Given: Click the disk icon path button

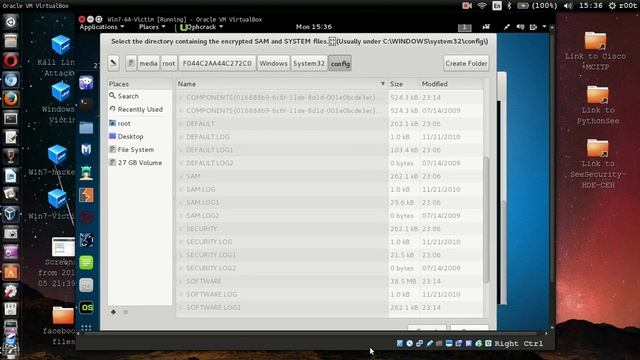Looking at the screenshot, I should pos(131,63).
